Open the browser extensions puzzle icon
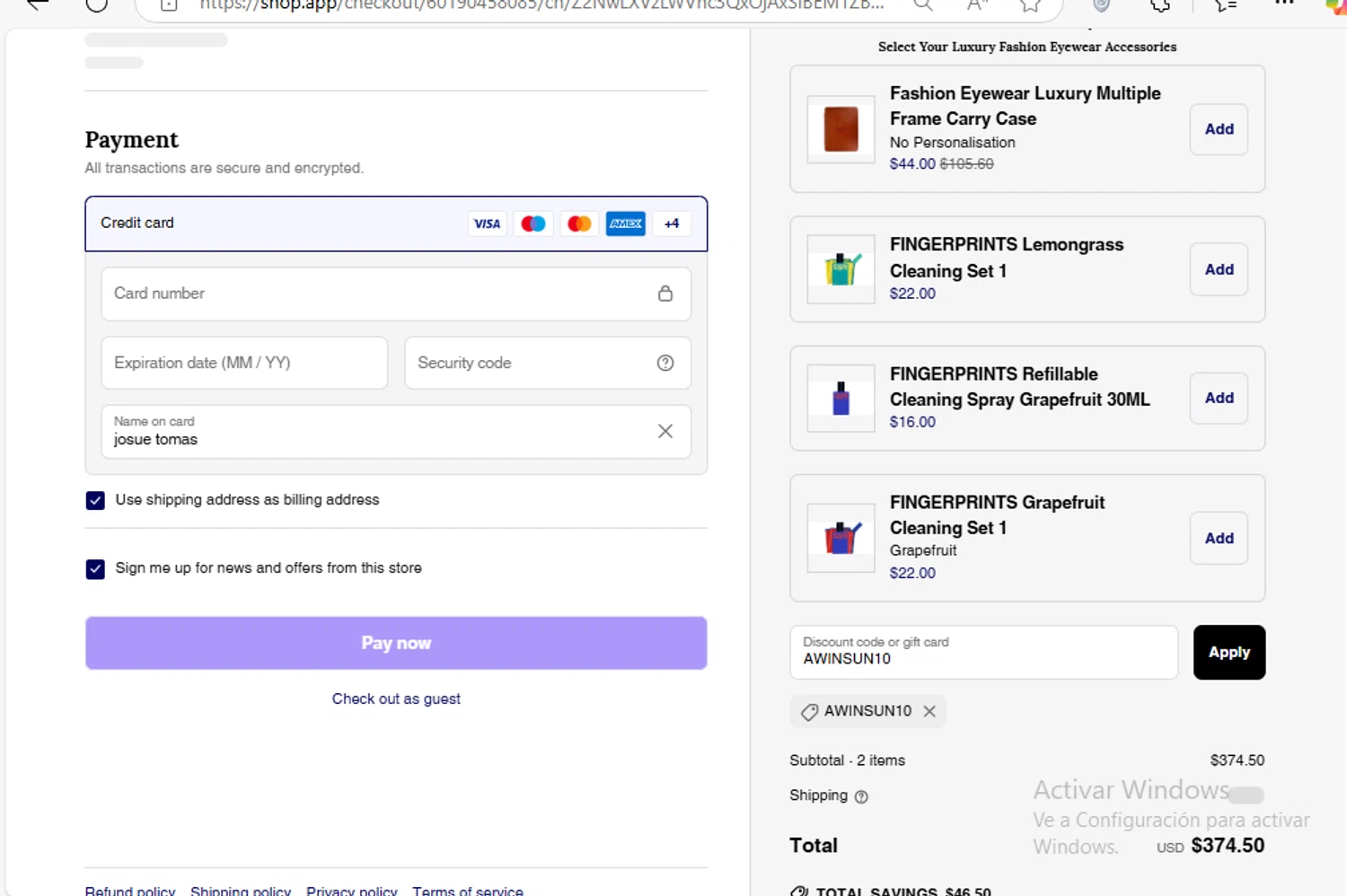The image size is (1347, 896). tap(1160, 5)
